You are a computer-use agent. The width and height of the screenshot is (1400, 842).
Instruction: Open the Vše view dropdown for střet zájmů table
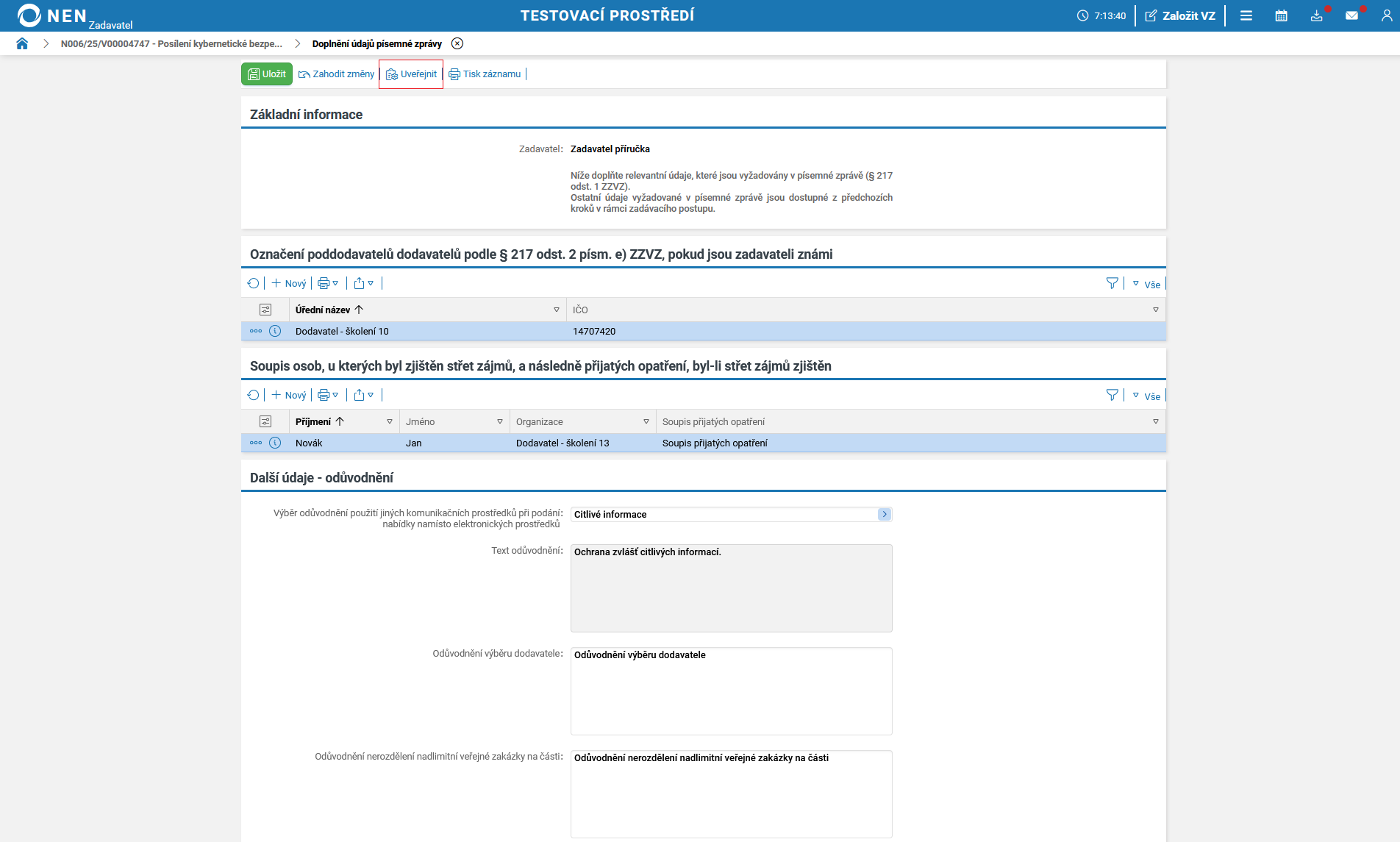pyautogui.click(x=1146, y=396)
